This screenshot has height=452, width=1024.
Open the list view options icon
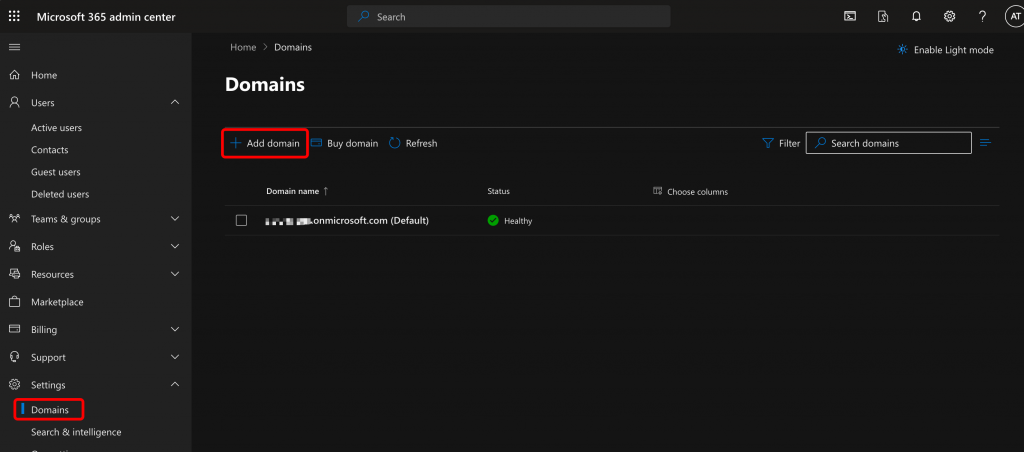[985, 143]
